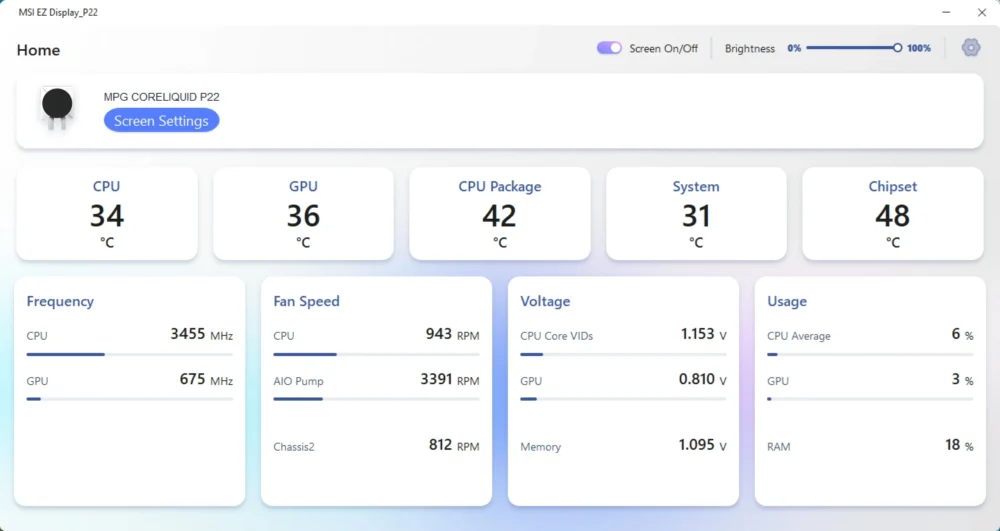Click the Chassis2 fan label
This screenshot has width=1000, height=531.
pos(294,447)
